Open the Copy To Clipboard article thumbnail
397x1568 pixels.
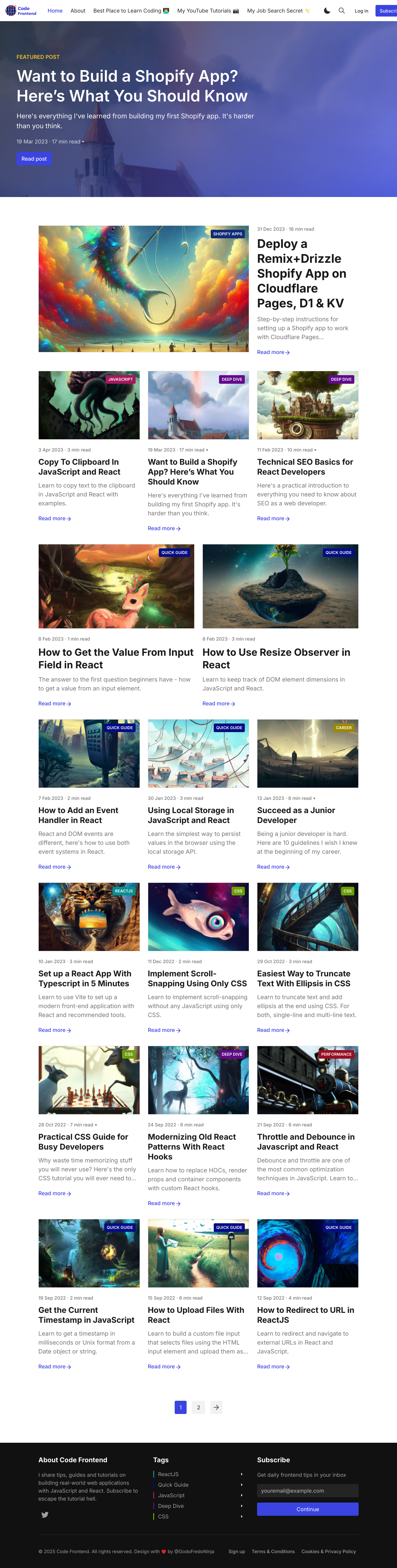tap(89, 405)
